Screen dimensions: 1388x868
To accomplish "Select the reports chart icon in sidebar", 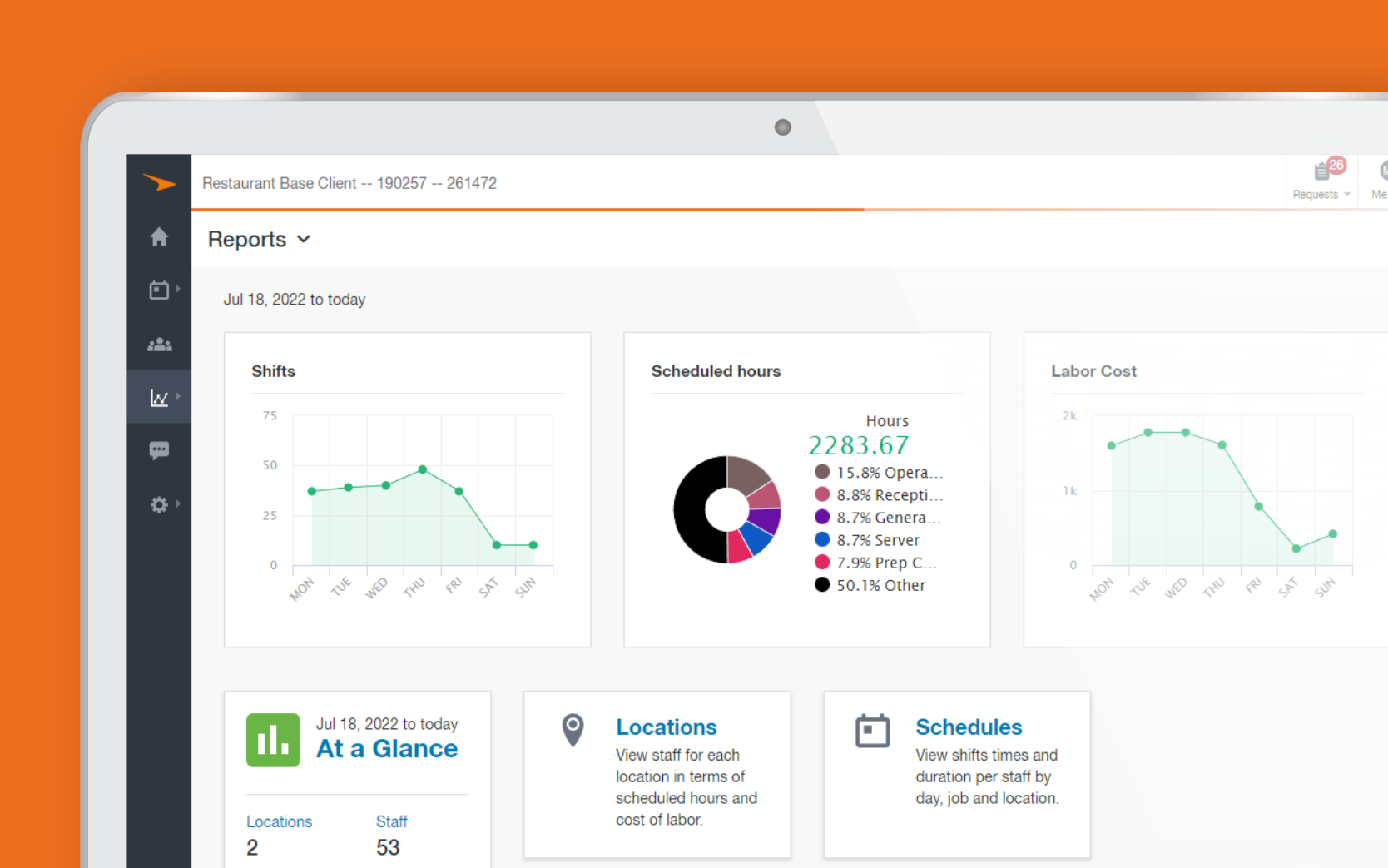I will pos(159,398).
